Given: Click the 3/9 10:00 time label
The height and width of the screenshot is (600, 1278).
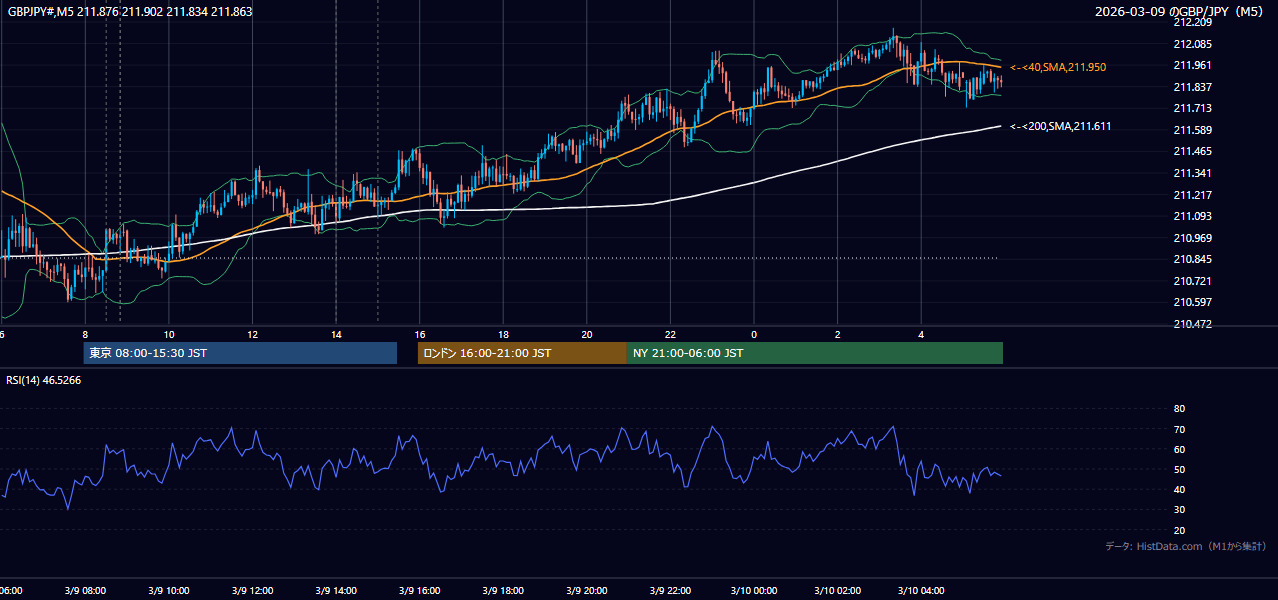Looking at the screenshot, I should point(169,591).
